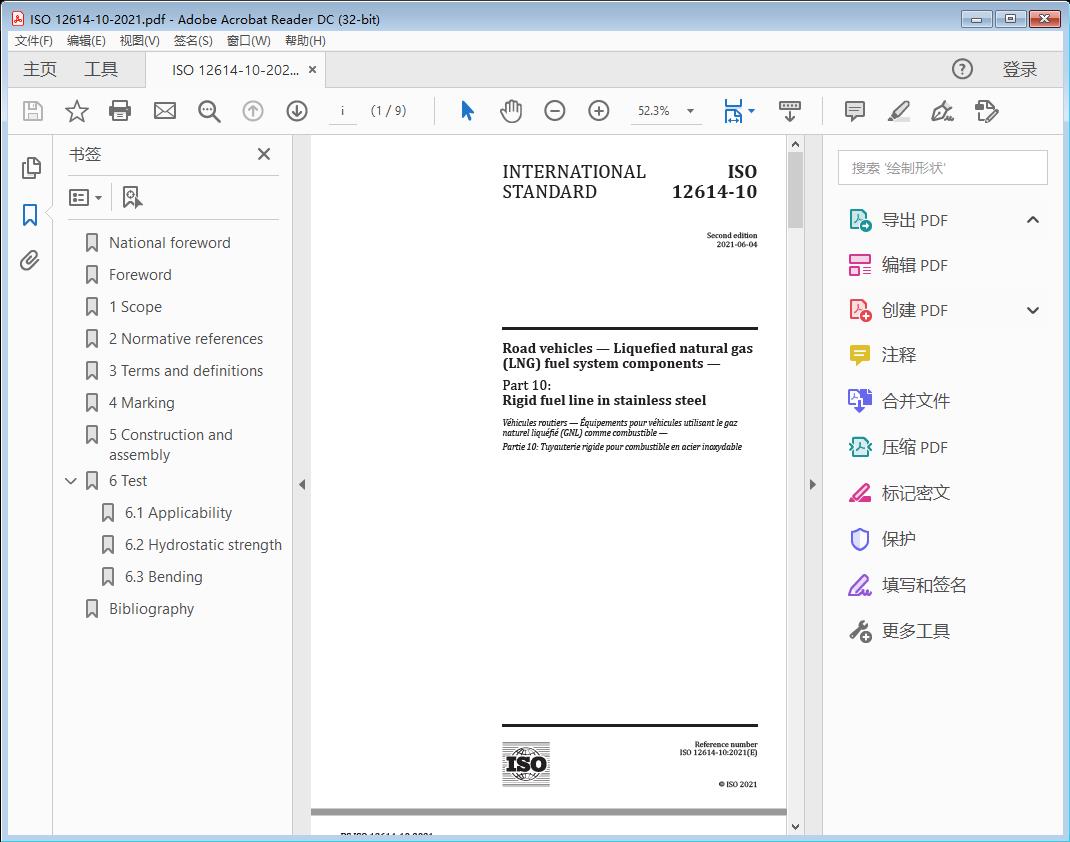Select the hand pan tool
The height and width of the screenshot is (842, 1070).
coord(511,111)
